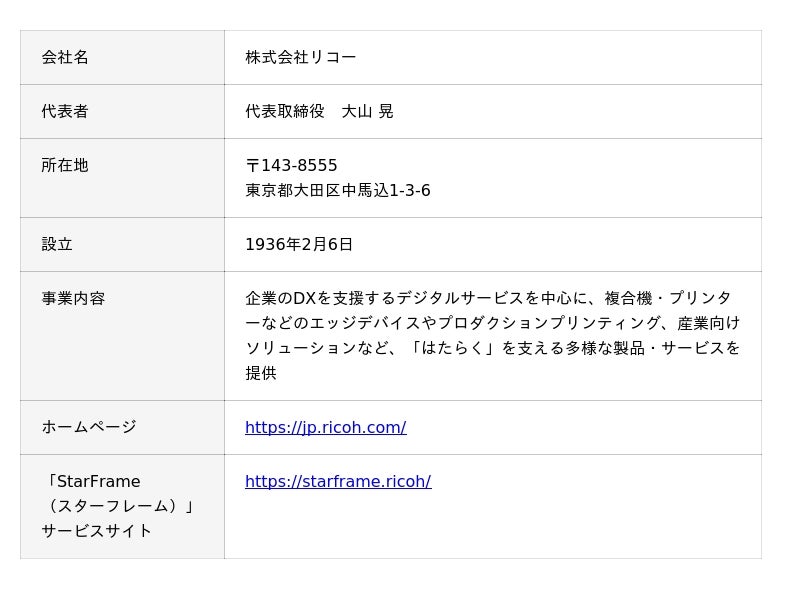The width and height of the screenshot is (800, 589).
Task: Click the サービスサイト label line
Action: tap(97, 531)
